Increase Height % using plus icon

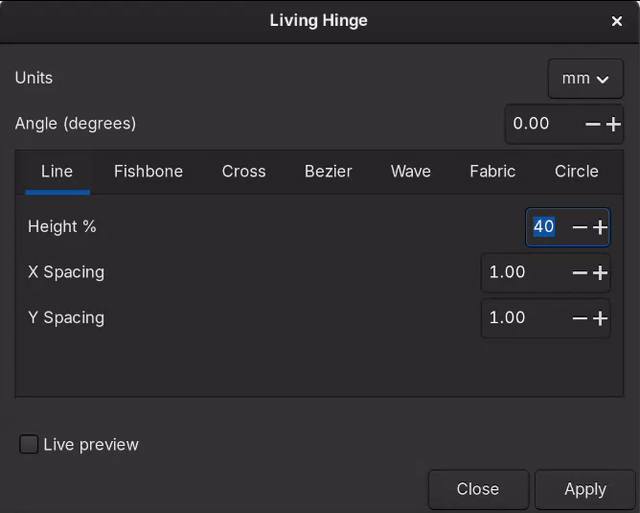(600, 227)
